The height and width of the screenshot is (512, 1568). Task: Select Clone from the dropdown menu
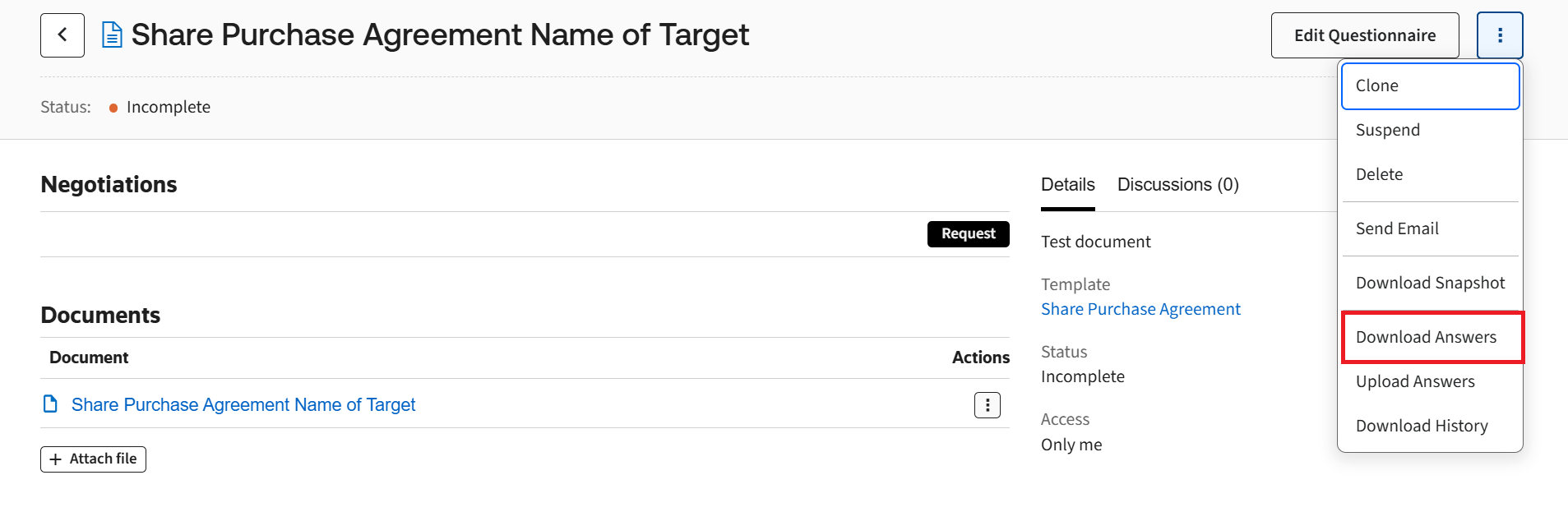1430,86
